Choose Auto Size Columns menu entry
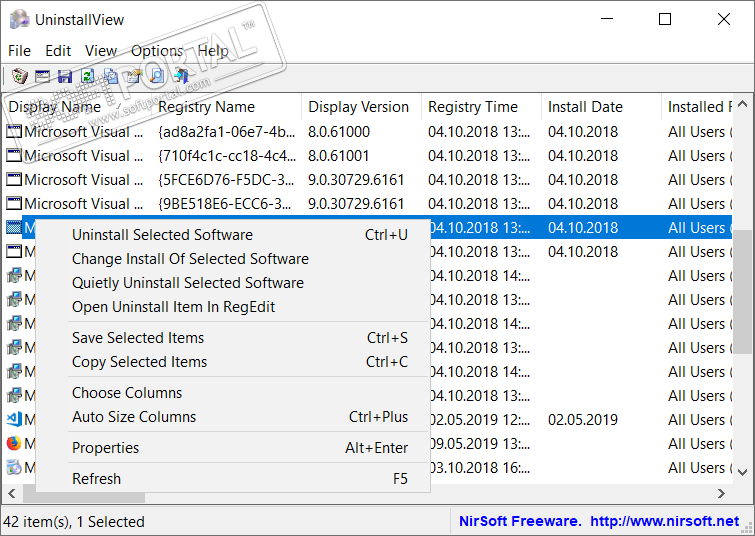The image size is (755, 536). point(134,417)
